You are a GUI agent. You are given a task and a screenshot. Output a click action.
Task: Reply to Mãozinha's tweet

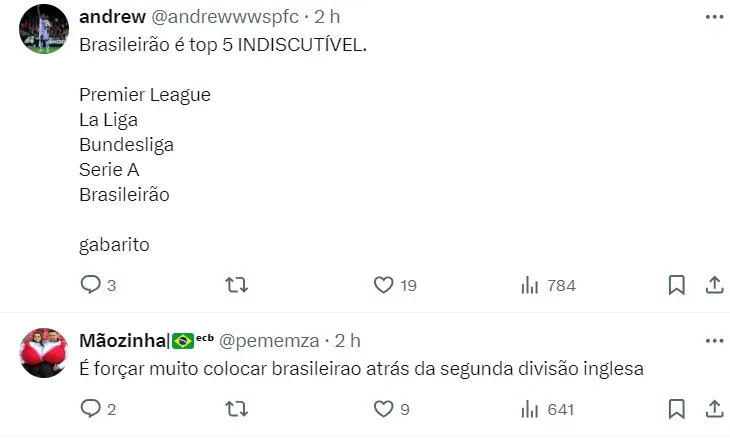point(90,408)
